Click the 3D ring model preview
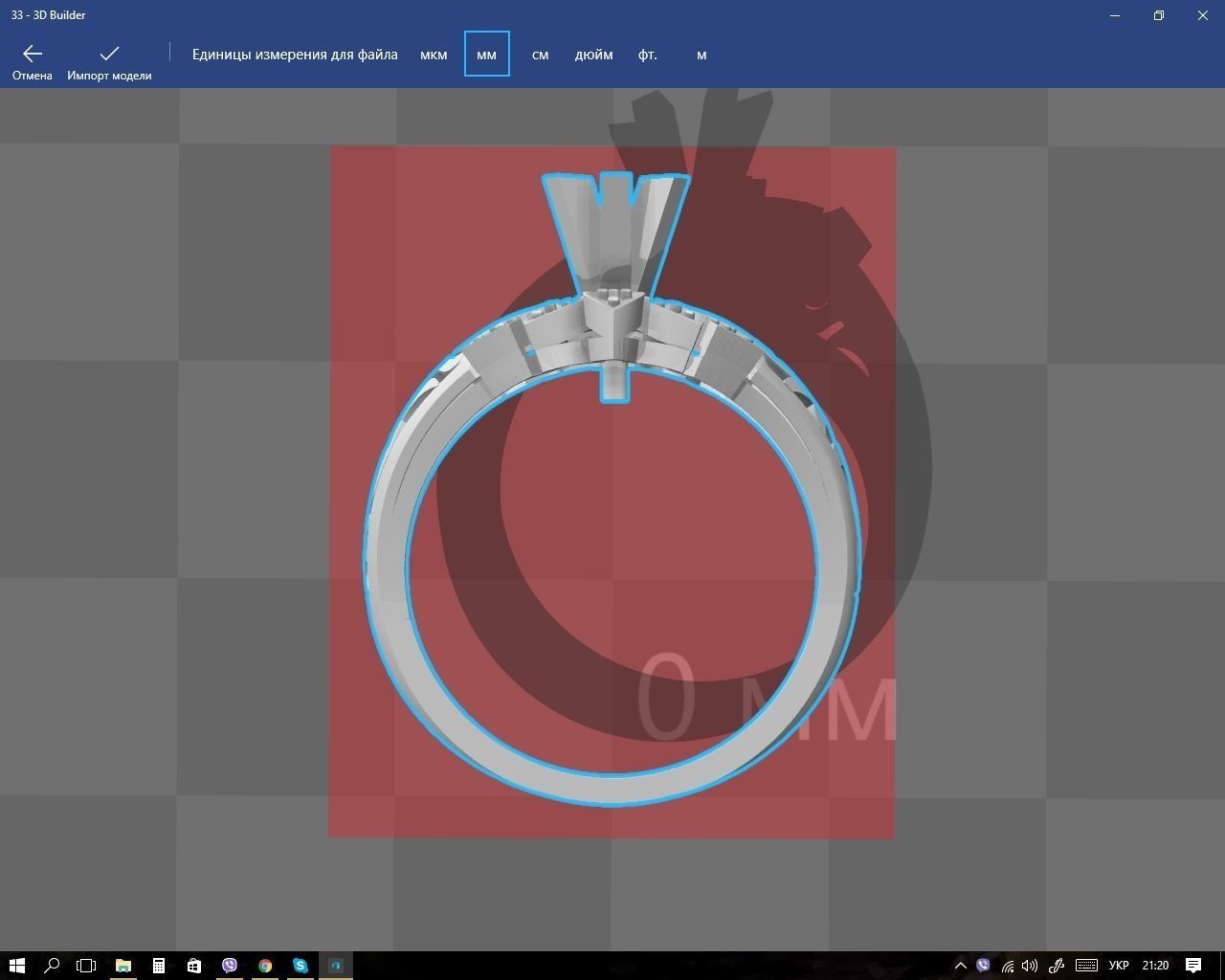Viewport: 1225px width, 980px height. 612,489
